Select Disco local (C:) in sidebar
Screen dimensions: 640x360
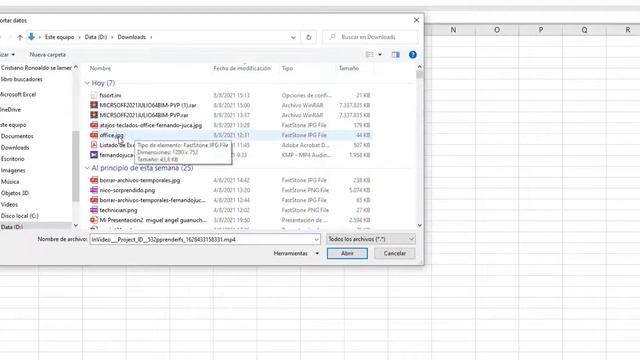[20, 216]
